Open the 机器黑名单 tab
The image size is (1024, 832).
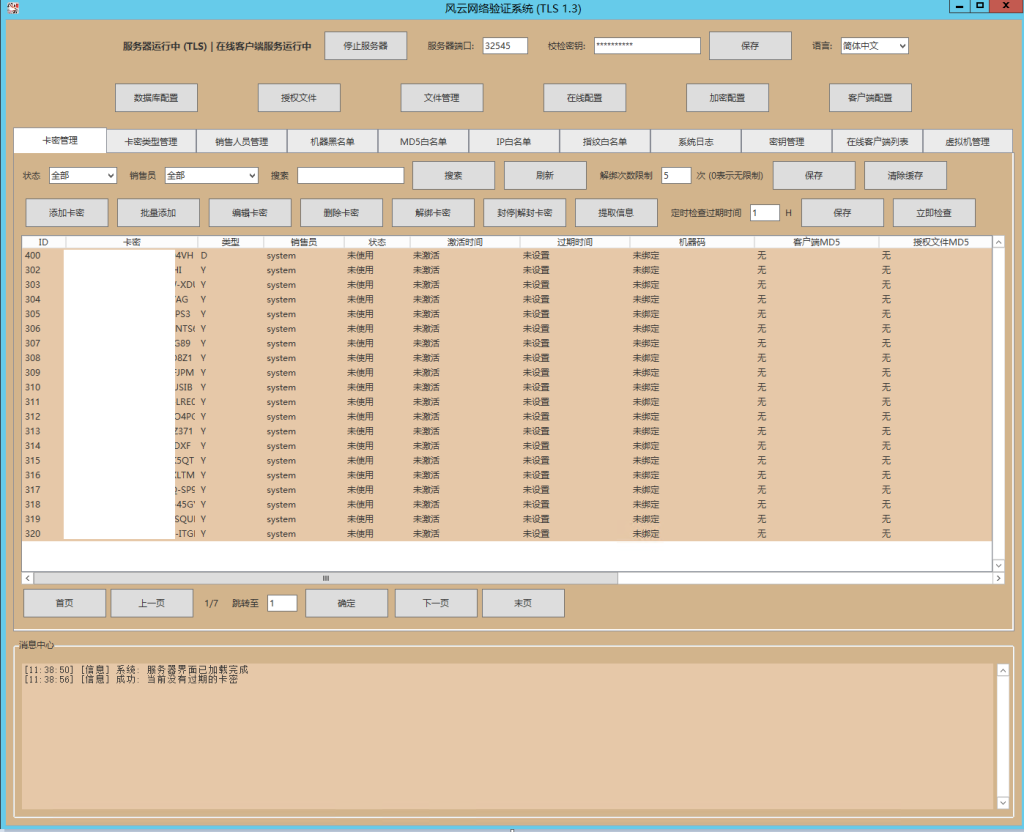coord(333,142)
